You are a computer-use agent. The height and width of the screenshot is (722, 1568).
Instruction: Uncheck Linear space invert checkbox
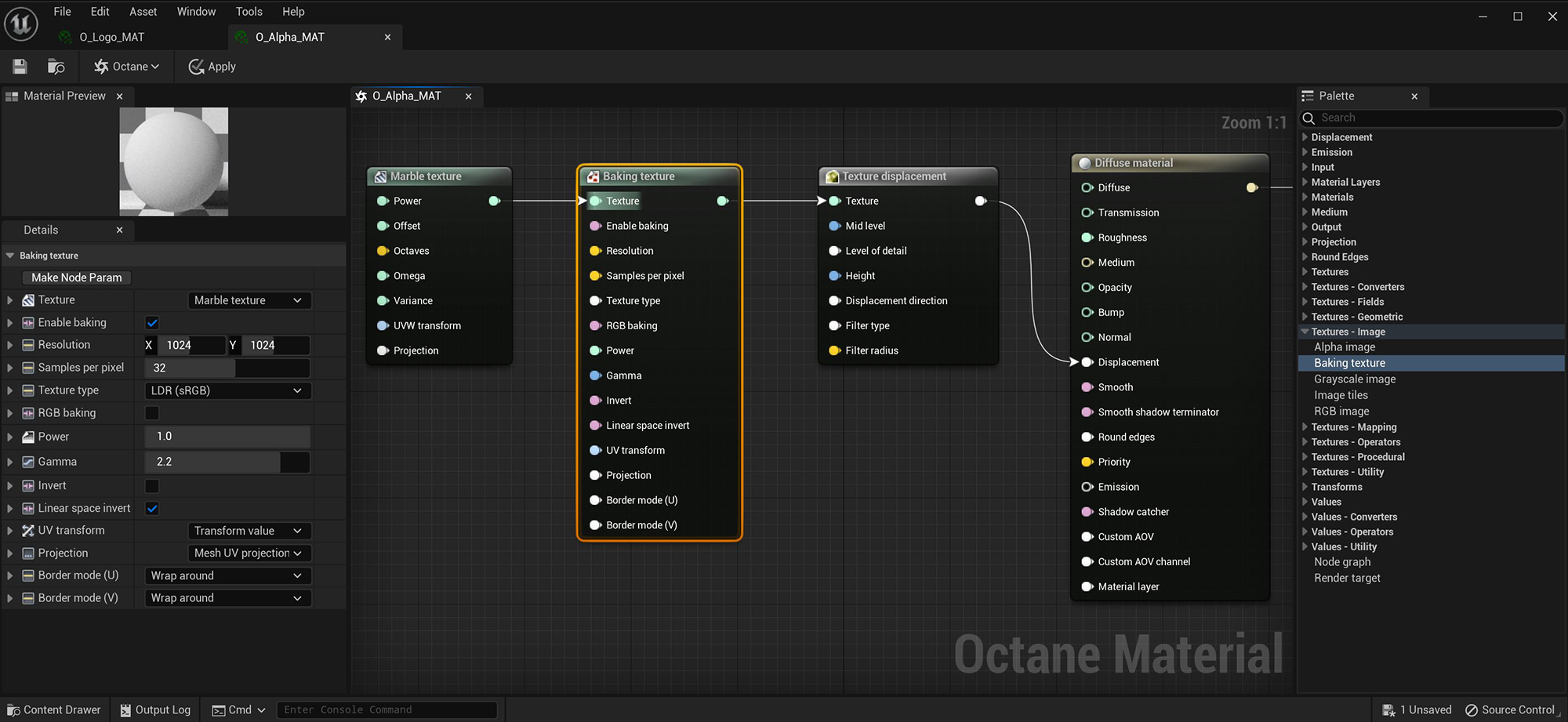point(152,508)
